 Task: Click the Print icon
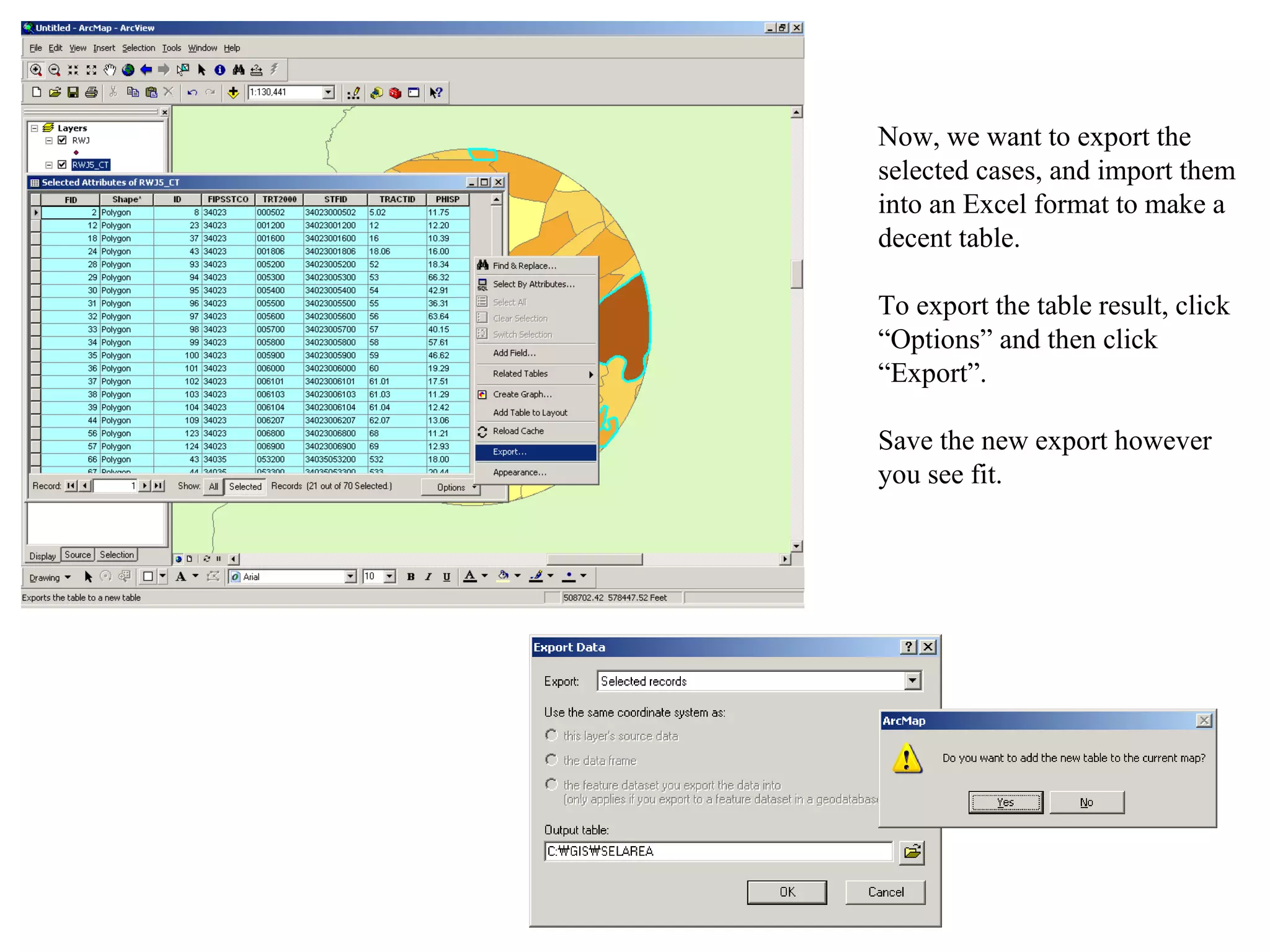click(91, 92)
